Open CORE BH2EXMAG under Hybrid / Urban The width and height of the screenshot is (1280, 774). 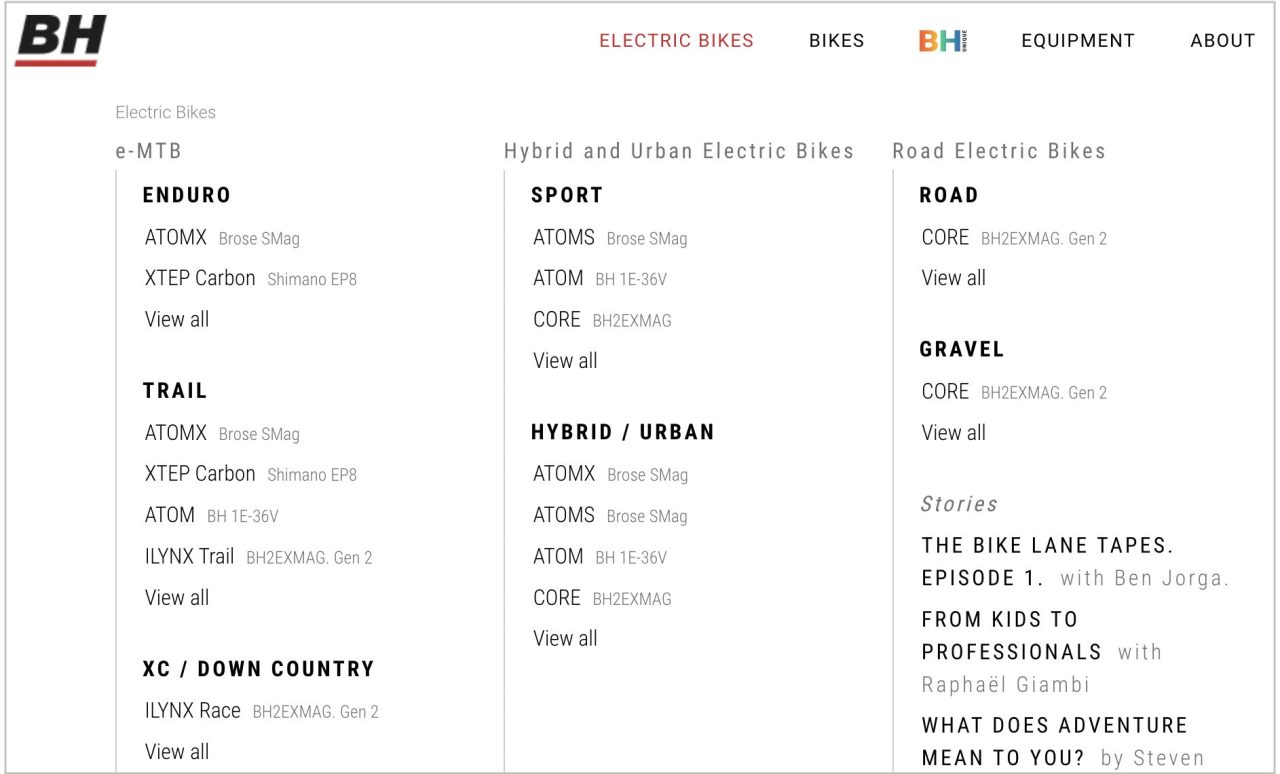click(x=602, y=598)
